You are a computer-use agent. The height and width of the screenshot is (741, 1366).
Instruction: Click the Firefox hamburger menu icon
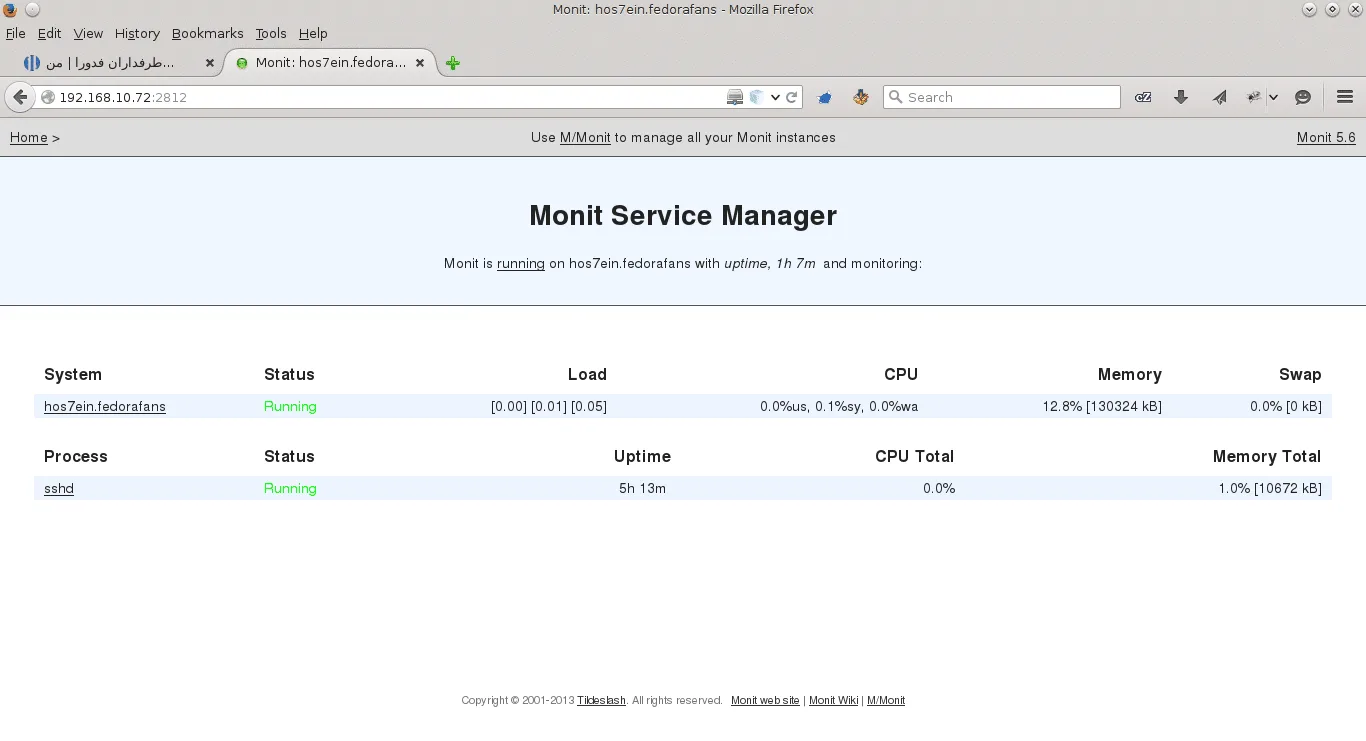[x=1345, y=97]
